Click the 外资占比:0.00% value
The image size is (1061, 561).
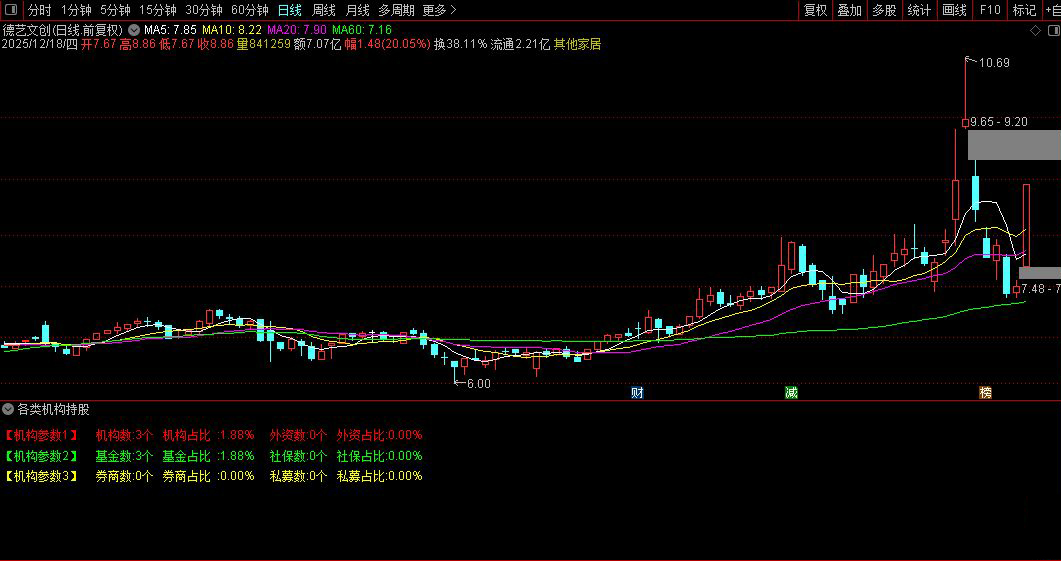(x=380, y=435)
